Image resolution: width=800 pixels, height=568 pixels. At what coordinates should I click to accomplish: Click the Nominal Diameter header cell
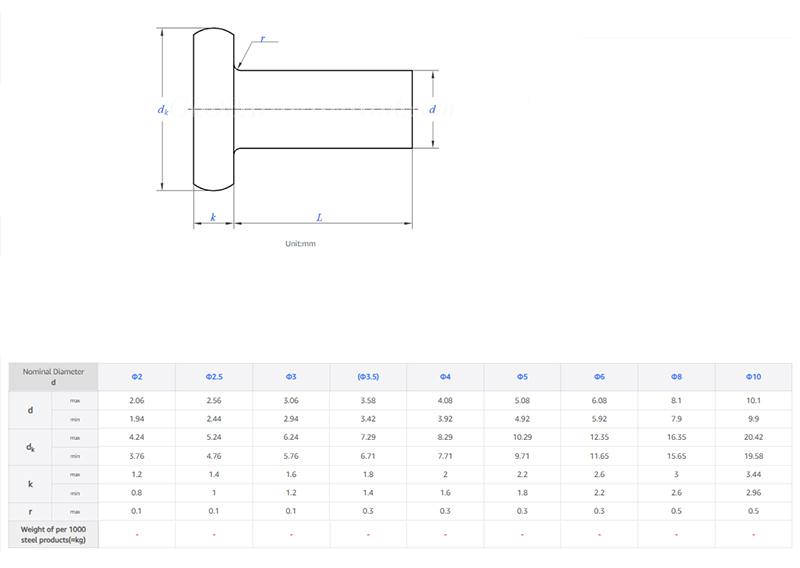tap(53, 376)
